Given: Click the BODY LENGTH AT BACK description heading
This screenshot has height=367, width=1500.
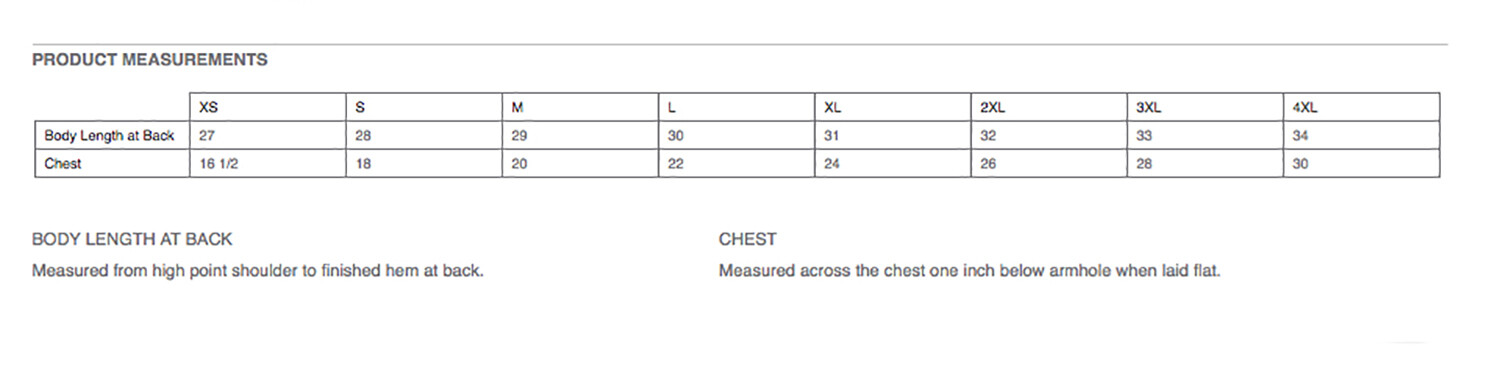Looking at the screenshot, I should 132,240.
